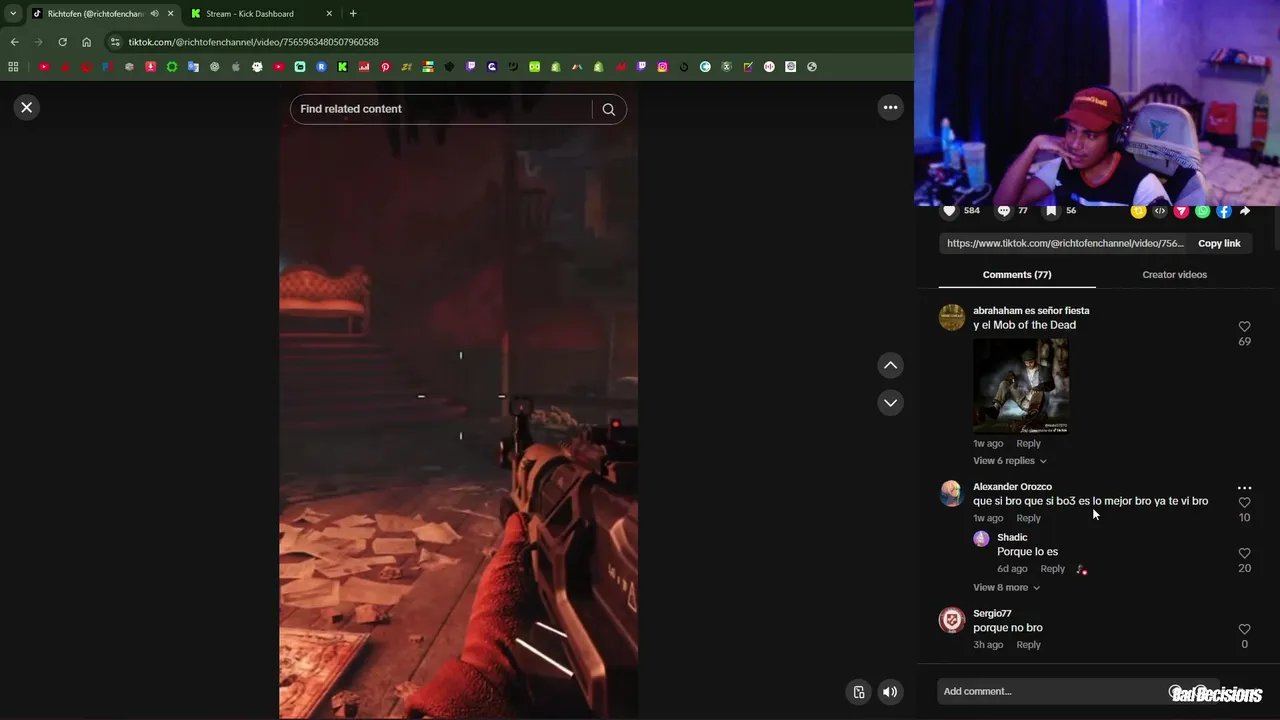Viewport: 1280px width, 720px height.
Task: Like the video with the heart icon
Action: click(x=949, y=211)
